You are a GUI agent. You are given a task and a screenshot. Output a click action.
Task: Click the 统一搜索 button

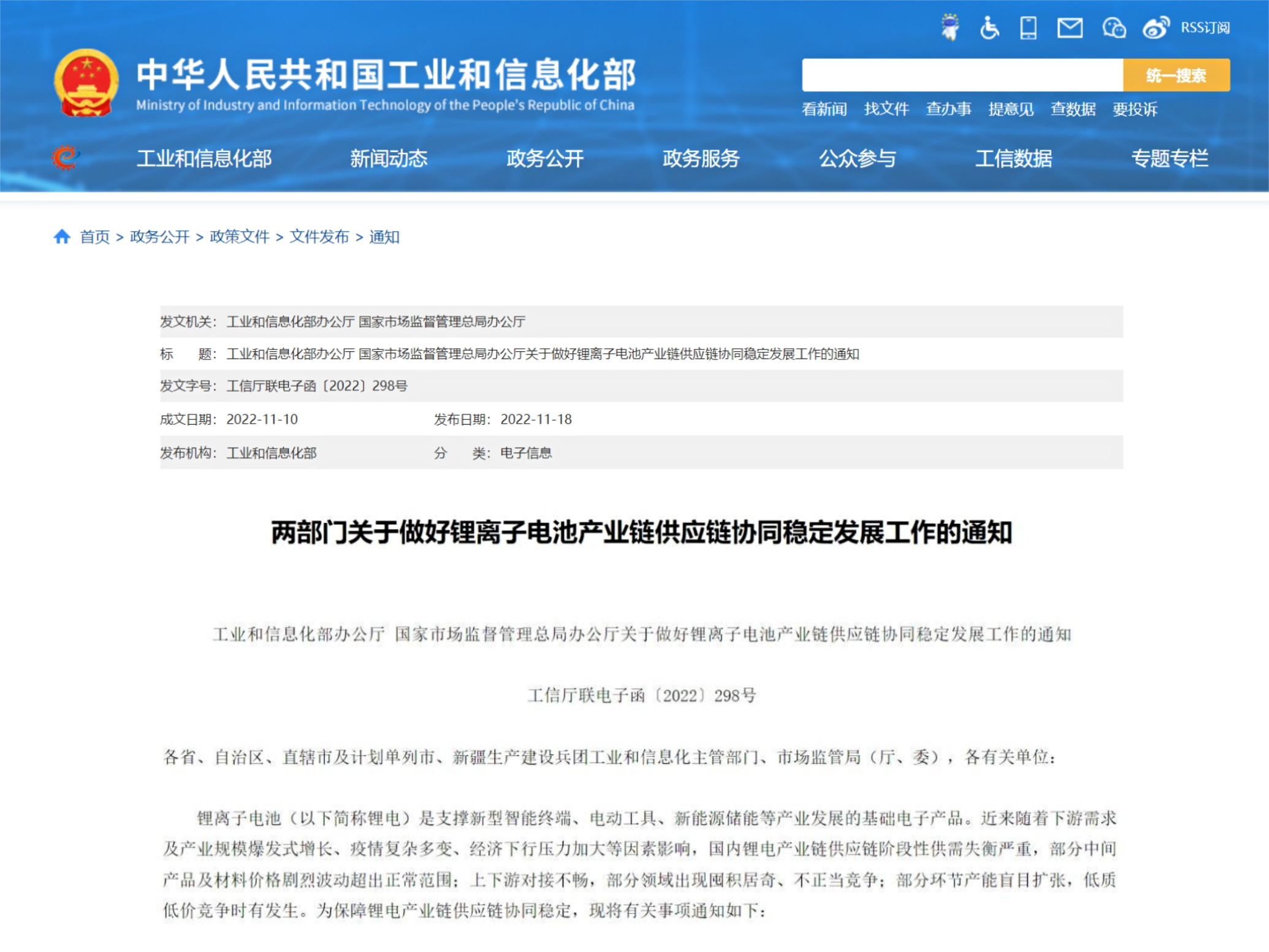point(1176,75)
